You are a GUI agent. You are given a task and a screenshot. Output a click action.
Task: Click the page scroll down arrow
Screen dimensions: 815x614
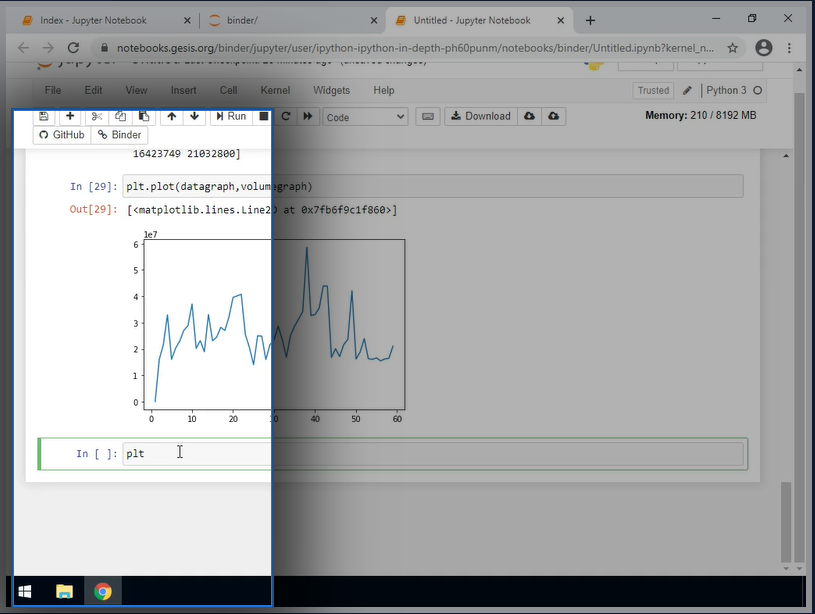point(799,569)
